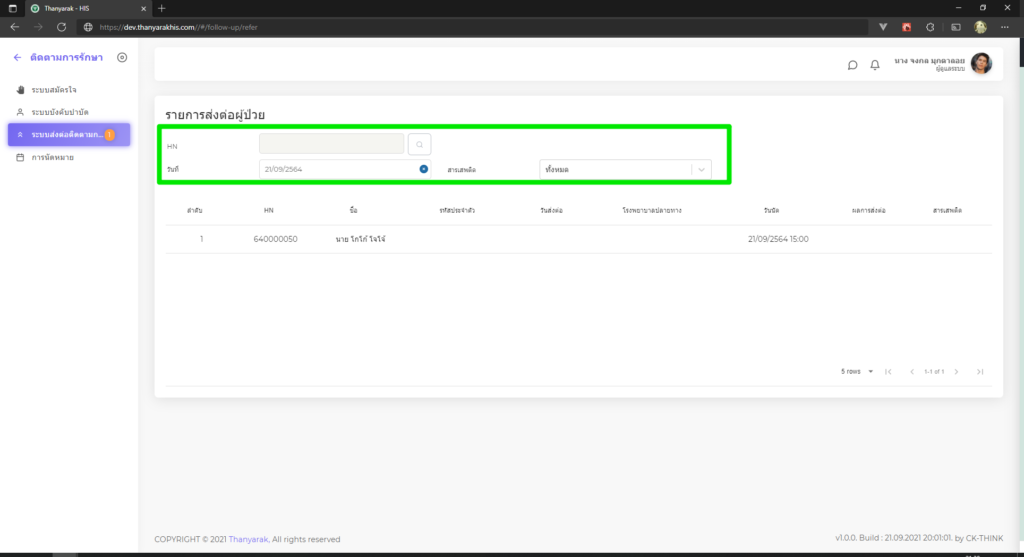Click the search magnifier button beside HN
This screenshot has width=1024, height=557.
click(x=419, y=145)
